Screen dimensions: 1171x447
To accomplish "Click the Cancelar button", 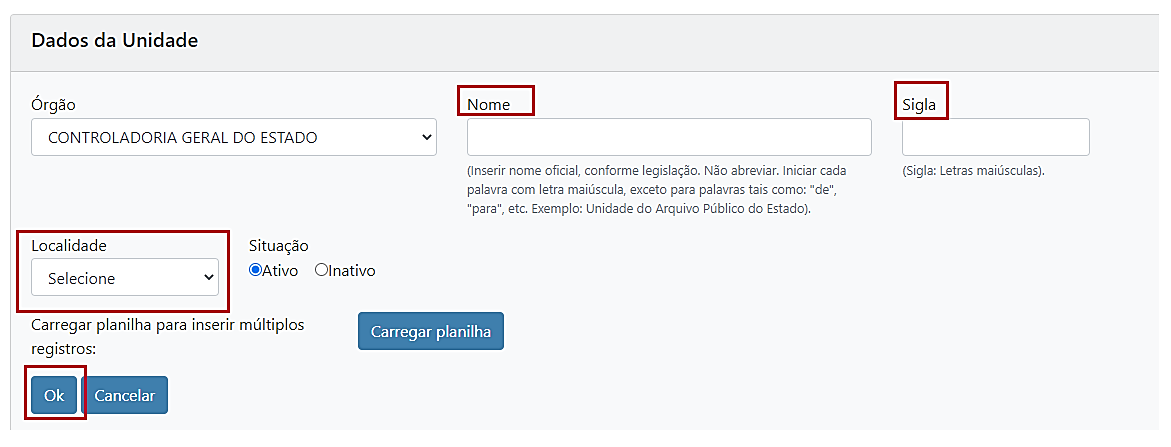I will [x=125, y=395].
